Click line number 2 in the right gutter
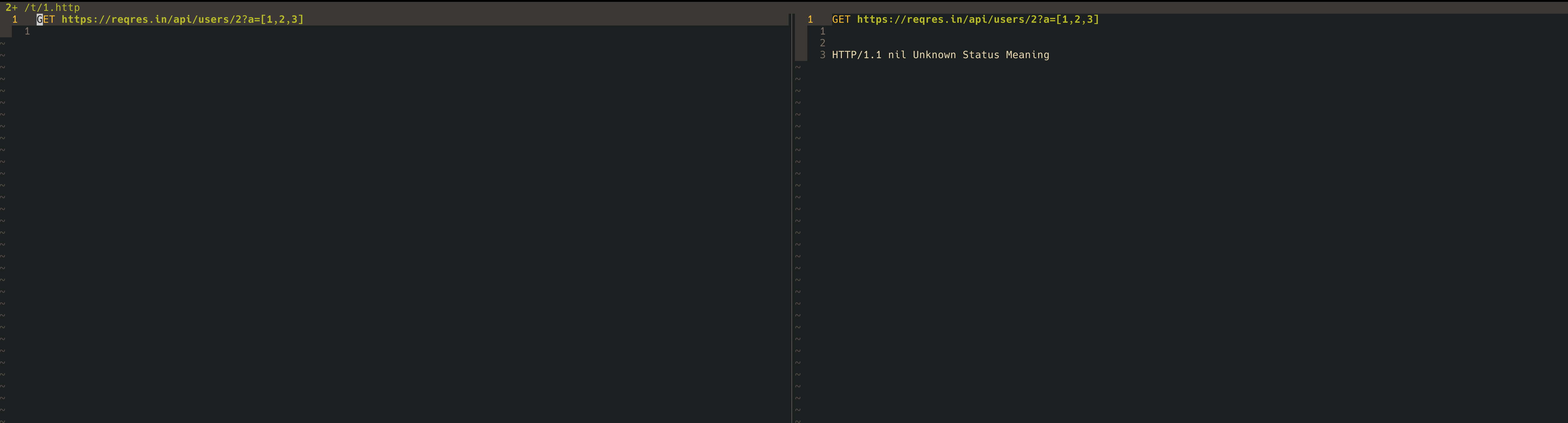1568x423 pixels. click(x=823, y=43)
